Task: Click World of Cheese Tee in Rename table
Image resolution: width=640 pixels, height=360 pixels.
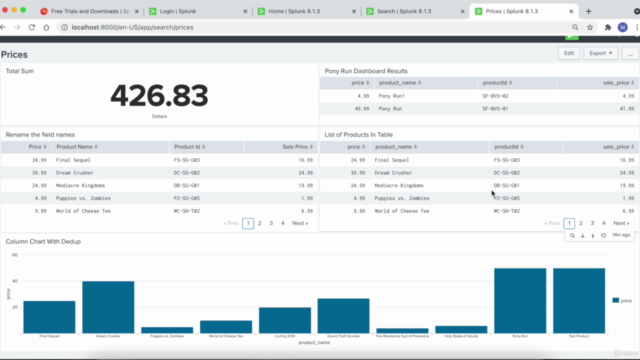Action: (x=83, y=211)
